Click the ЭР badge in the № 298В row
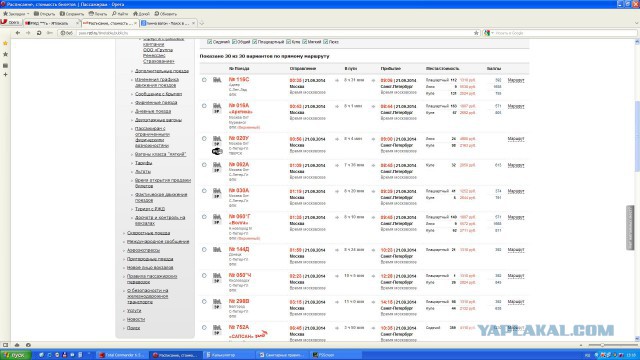The image size is (640, 360). (x=217, y=307)
